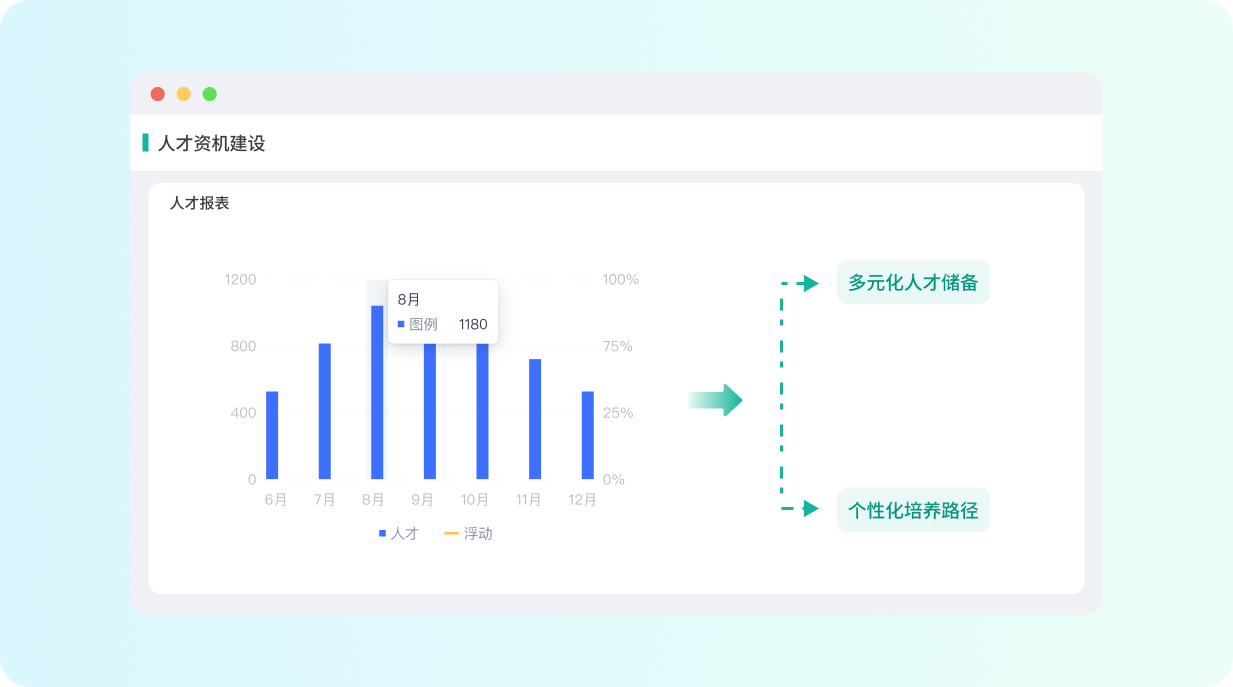This screenshot has width=1233, height=687.
Task: Click the 7月 bar in the chart
Action: click(325, 411)
